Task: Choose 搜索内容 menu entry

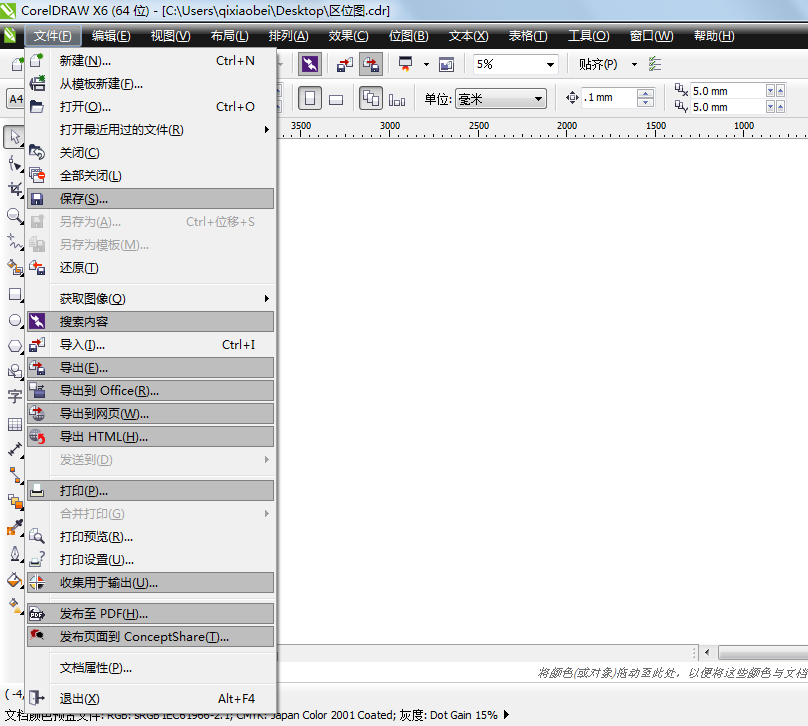Action: [150, 322]
